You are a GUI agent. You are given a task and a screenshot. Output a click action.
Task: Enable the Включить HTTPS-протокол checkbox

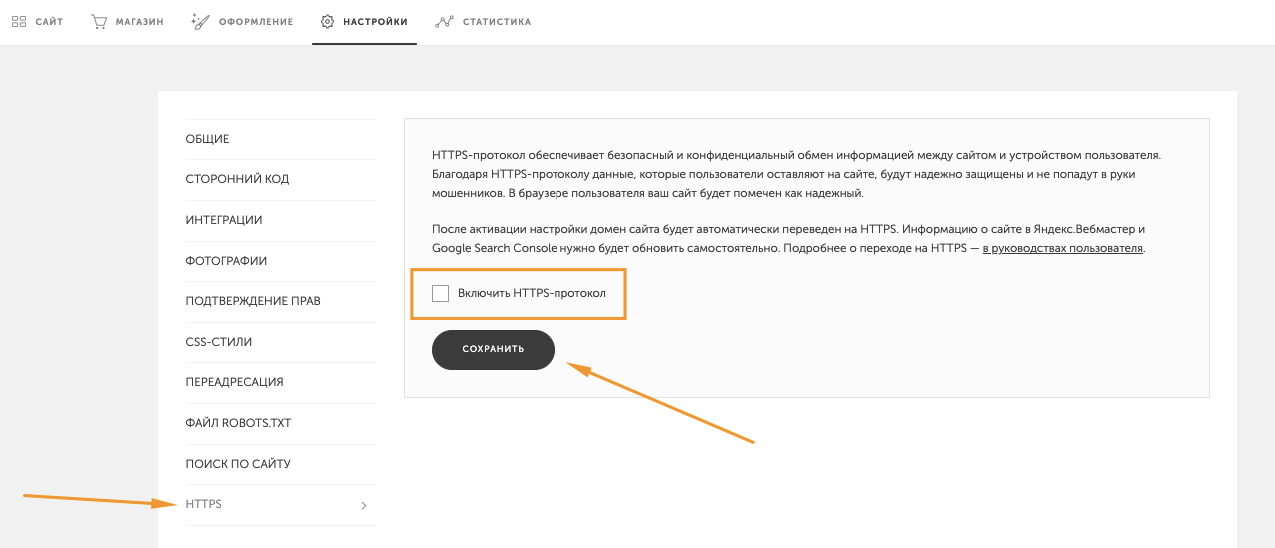[440, 293]
